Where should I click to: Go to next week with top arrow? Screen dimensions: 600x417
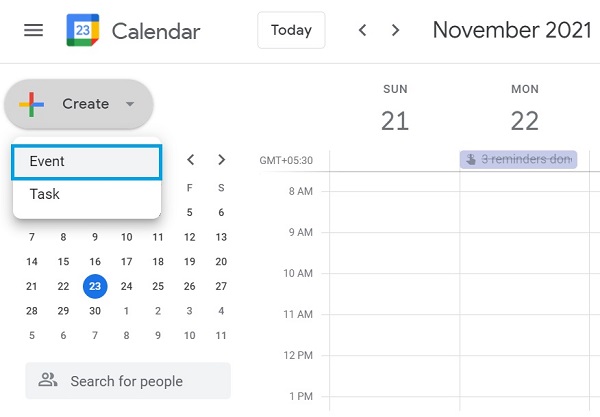tap(396, 30)
